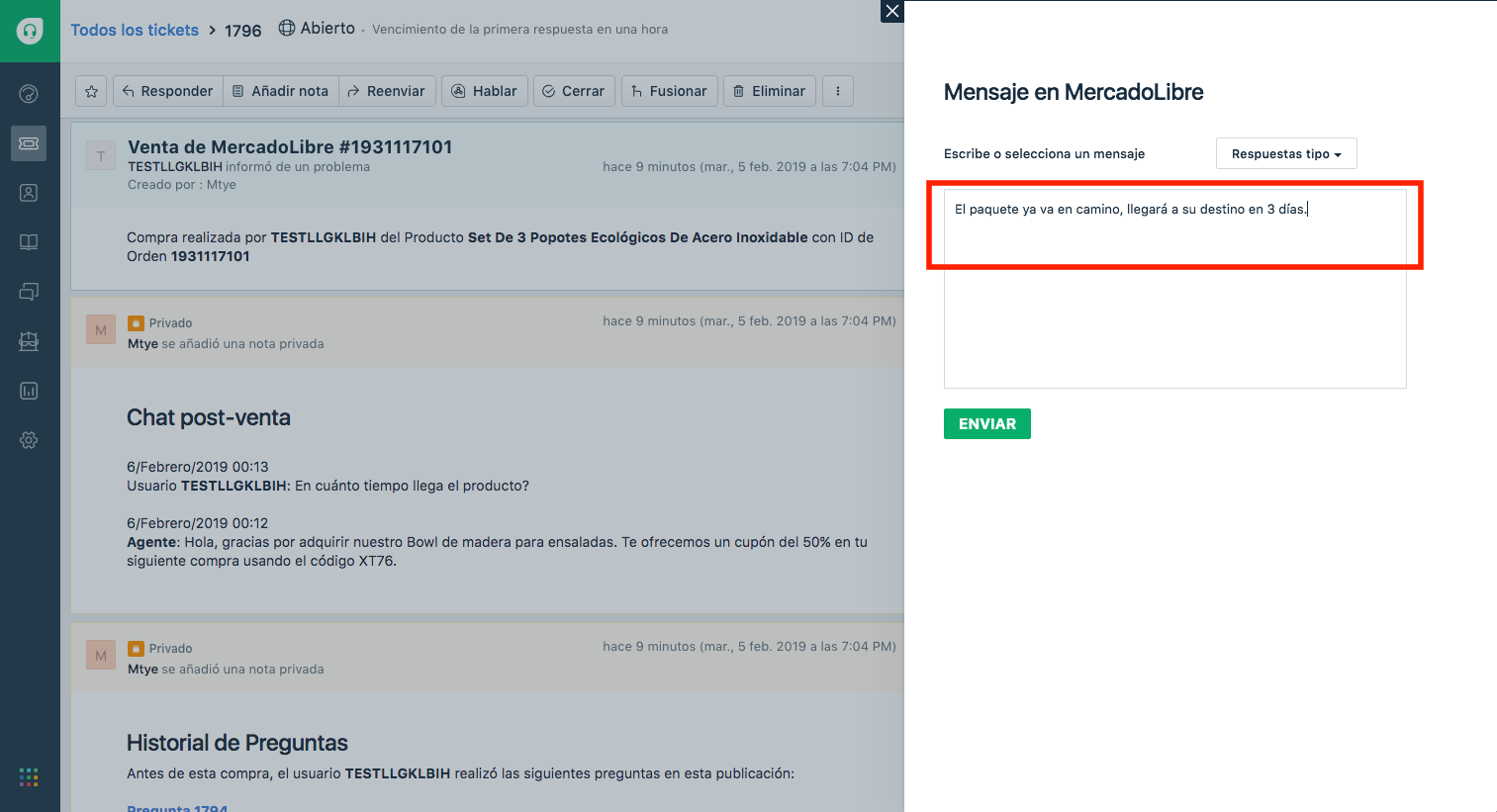Screen dimensions: 1497x812
Task: Open the Pregunta 1794 link
Action: click(177, 808)
